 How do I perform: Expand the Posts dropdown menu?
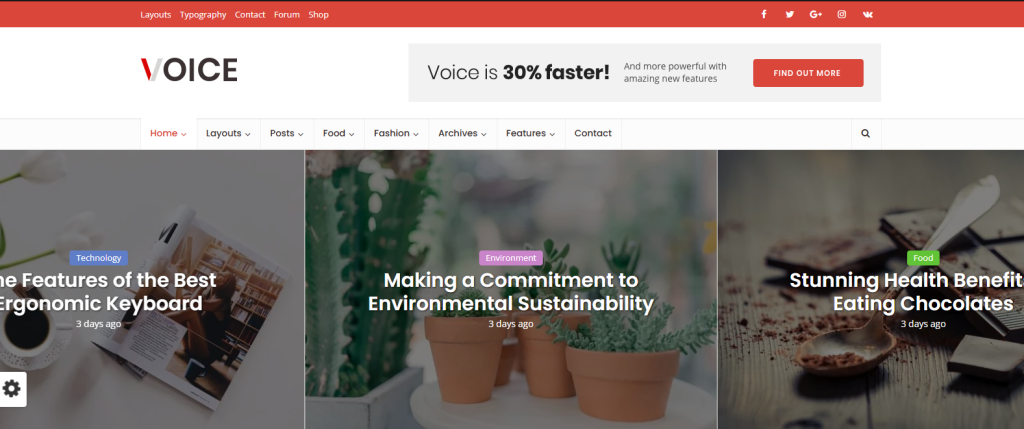coord(287,133)
